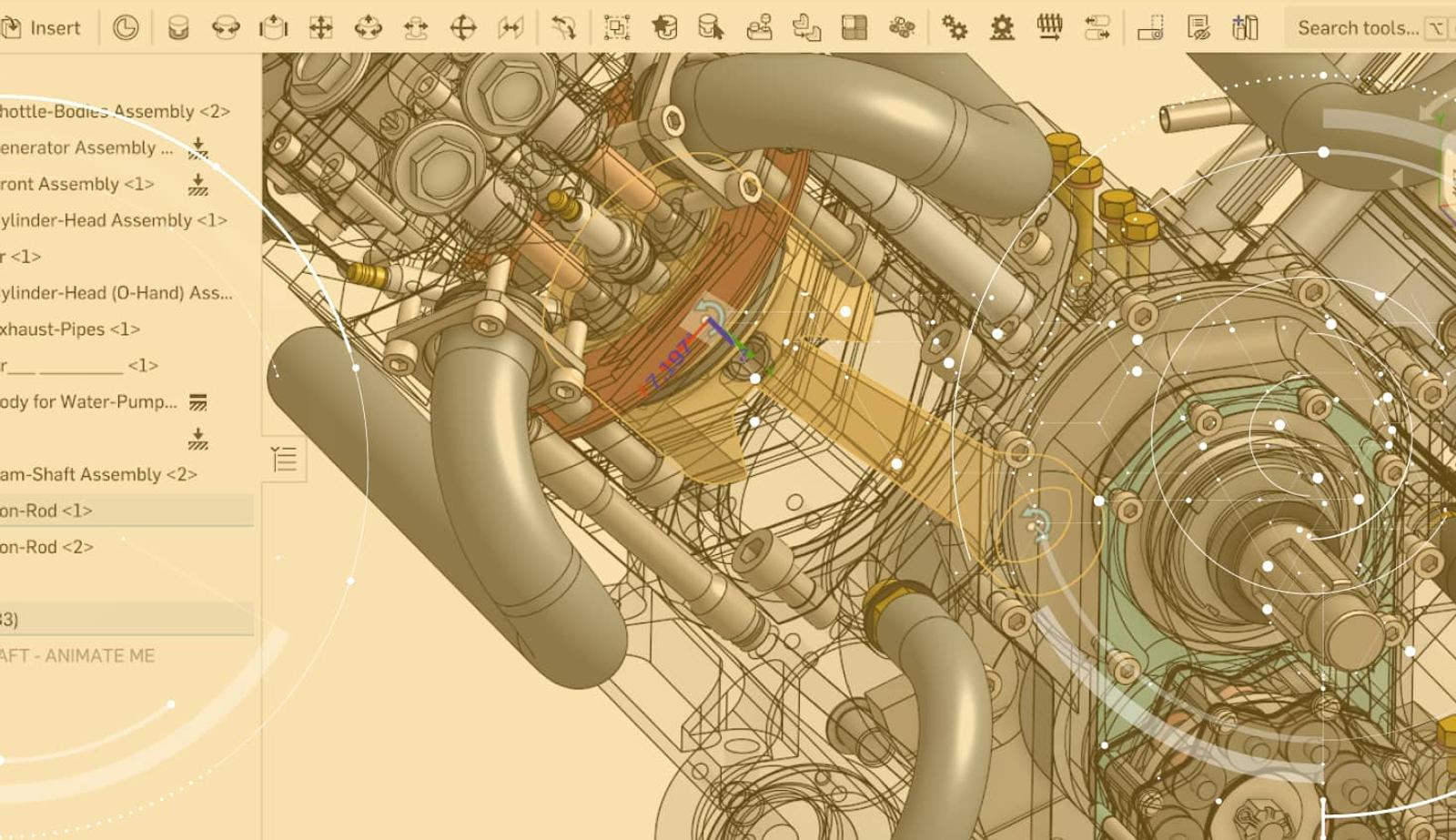Click the Rack and pinion relation icon

pyautogui.click(x=1002, y=27)
